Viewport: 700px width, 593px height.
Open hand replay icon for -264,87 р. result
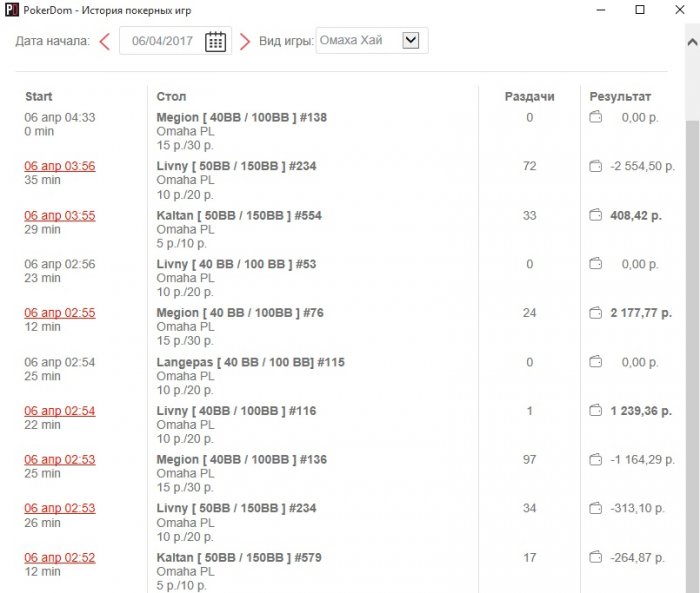pos(596,557)
